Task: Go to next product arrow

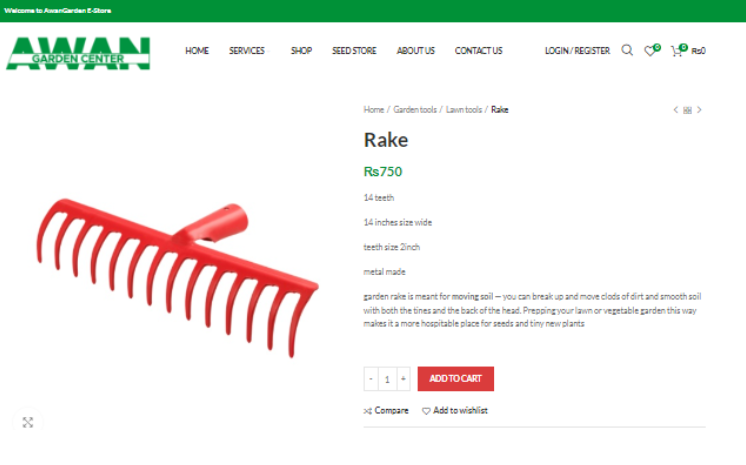Action: [x=699, y=110]
